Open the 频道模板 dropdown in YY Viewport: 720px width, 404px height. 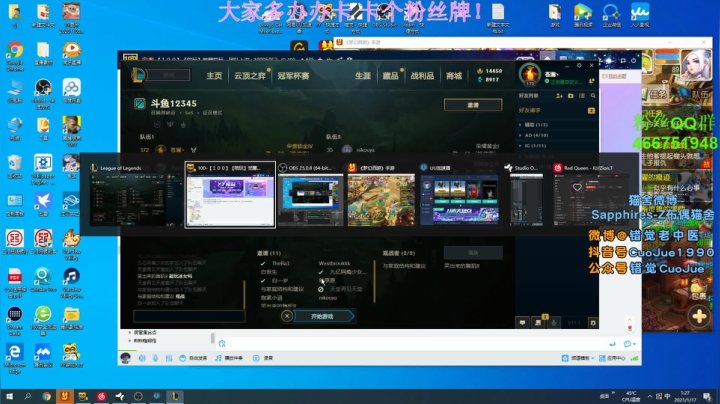578,358
